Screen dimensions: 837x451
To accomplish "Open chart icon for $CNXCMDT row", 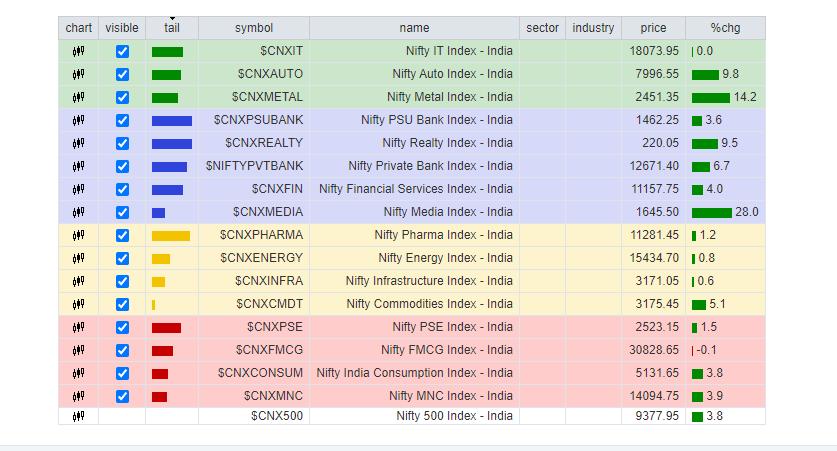I will [78, 304].
